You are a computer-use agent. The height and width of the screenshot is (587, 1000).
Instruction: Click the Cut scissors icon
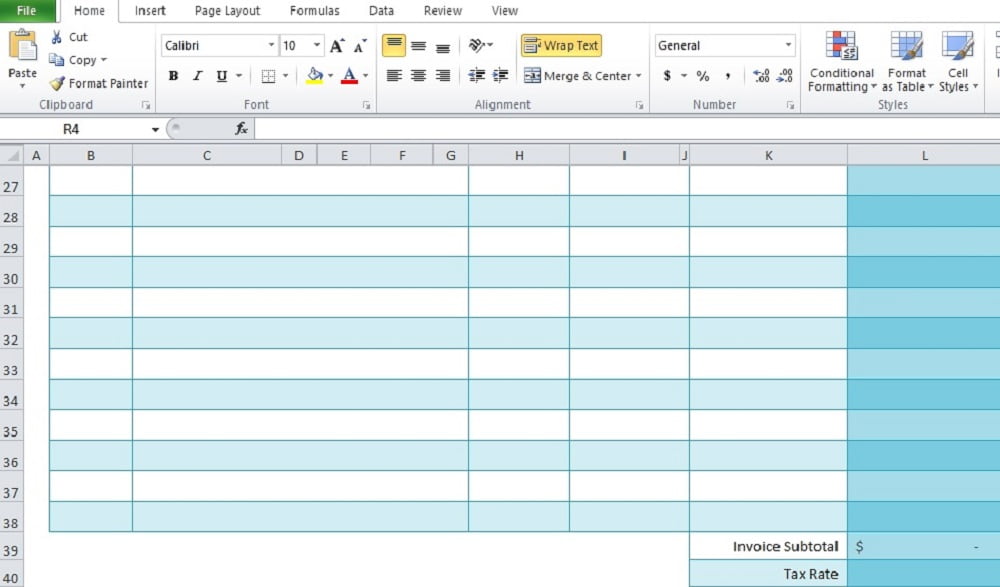coord(56,37)
